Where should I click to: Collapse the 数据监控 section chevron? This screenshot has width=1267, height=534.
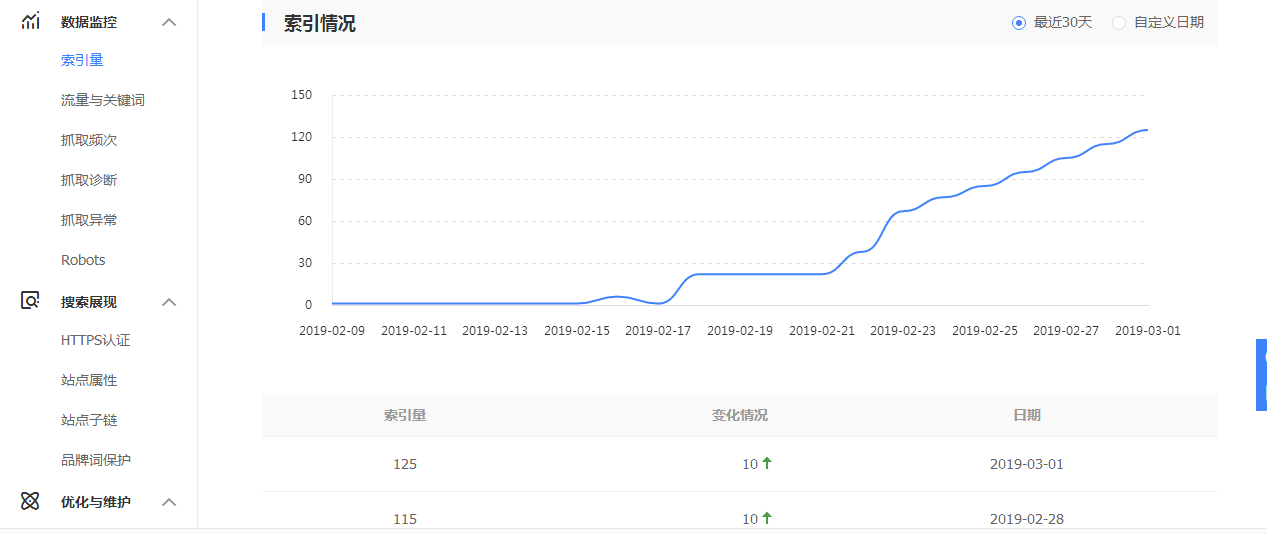click(x=169, y=22)
